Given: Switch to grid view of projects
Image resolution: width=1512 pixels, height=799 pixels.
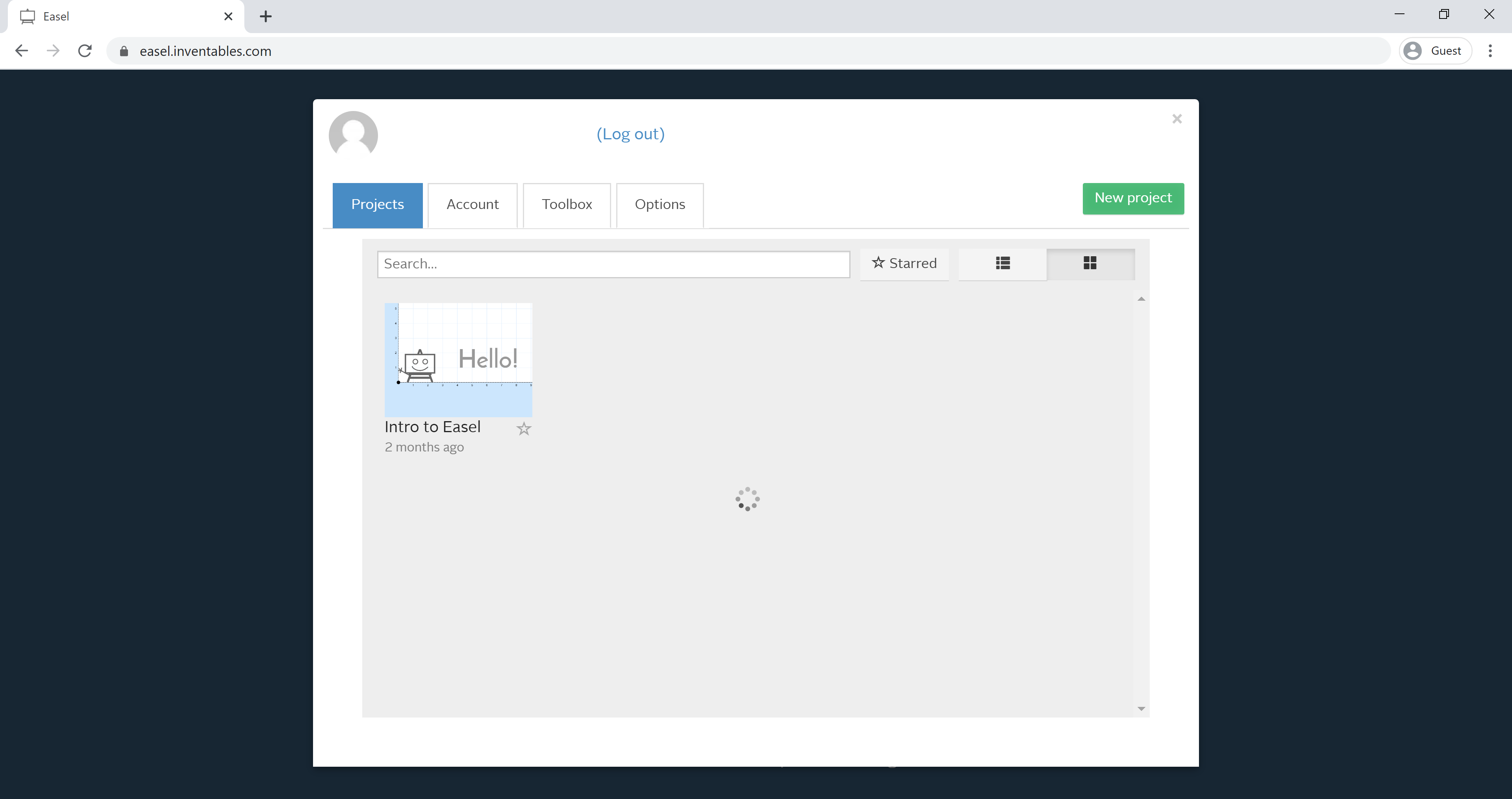Looking at the screenshot, I should click(1090, 263).
